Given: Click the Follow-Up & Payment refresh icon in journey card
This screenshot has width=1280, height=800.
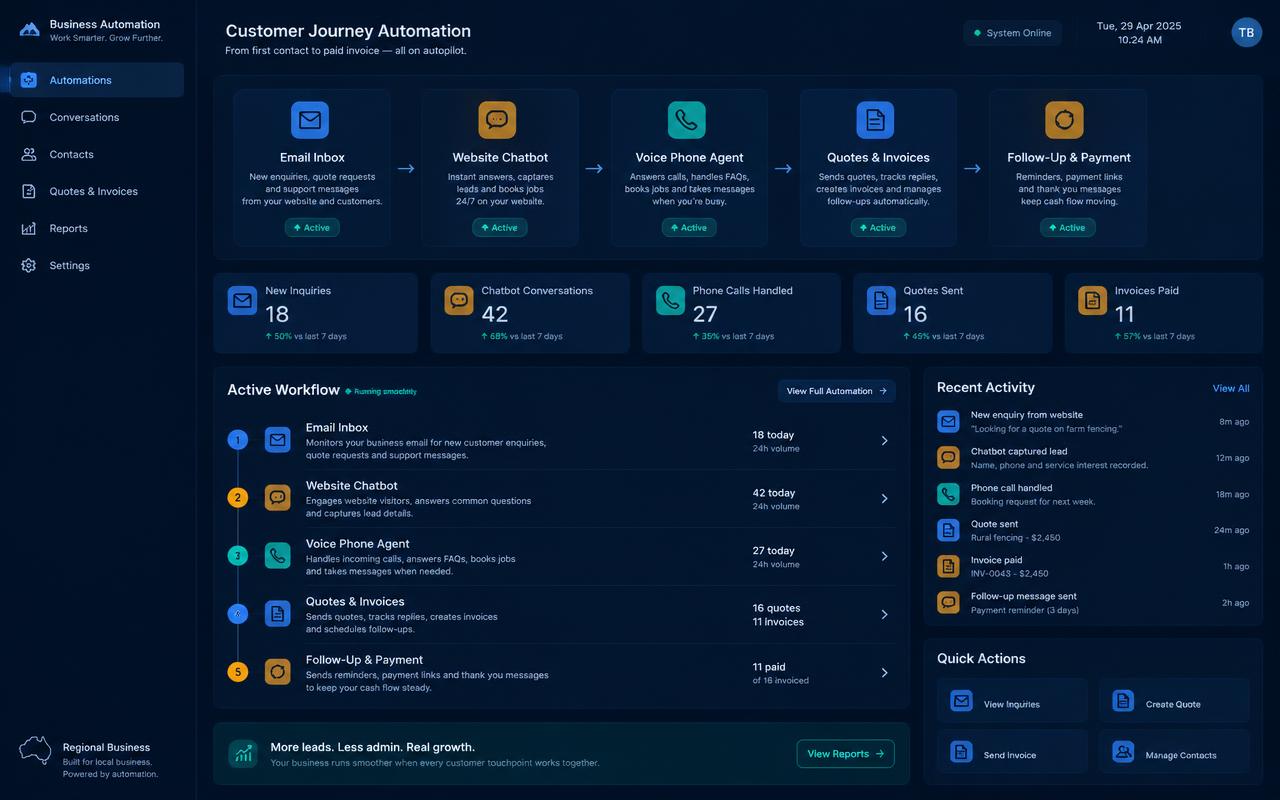Looking at the screenshot, I should [1064, 120].
